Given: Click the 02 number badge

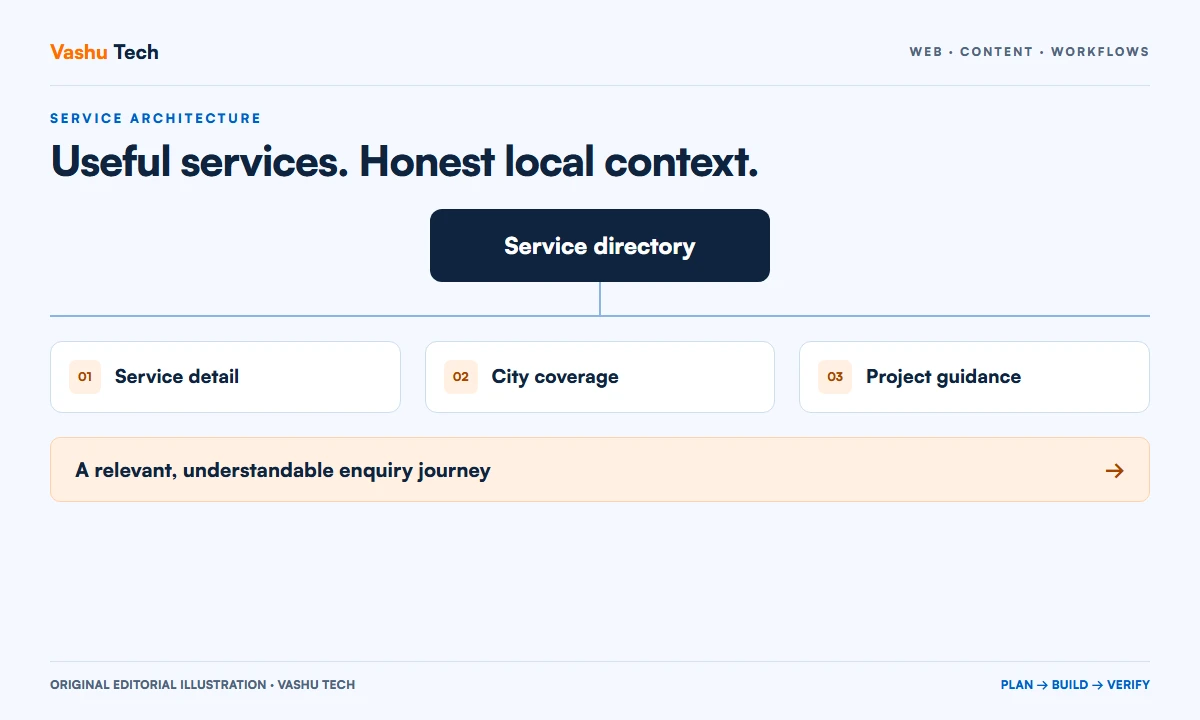Looking at the screenshot, I should [x=461, y=377].
